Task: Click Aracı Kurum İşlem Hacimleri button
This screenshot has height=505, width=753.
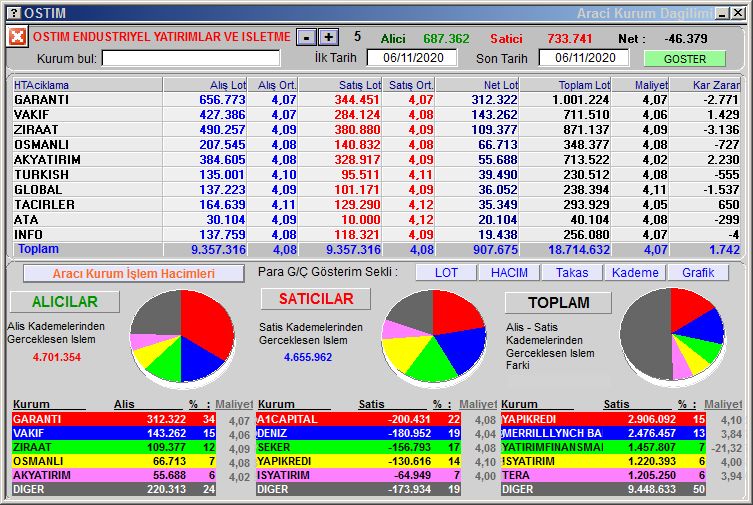Action: (x=134, y=274)
